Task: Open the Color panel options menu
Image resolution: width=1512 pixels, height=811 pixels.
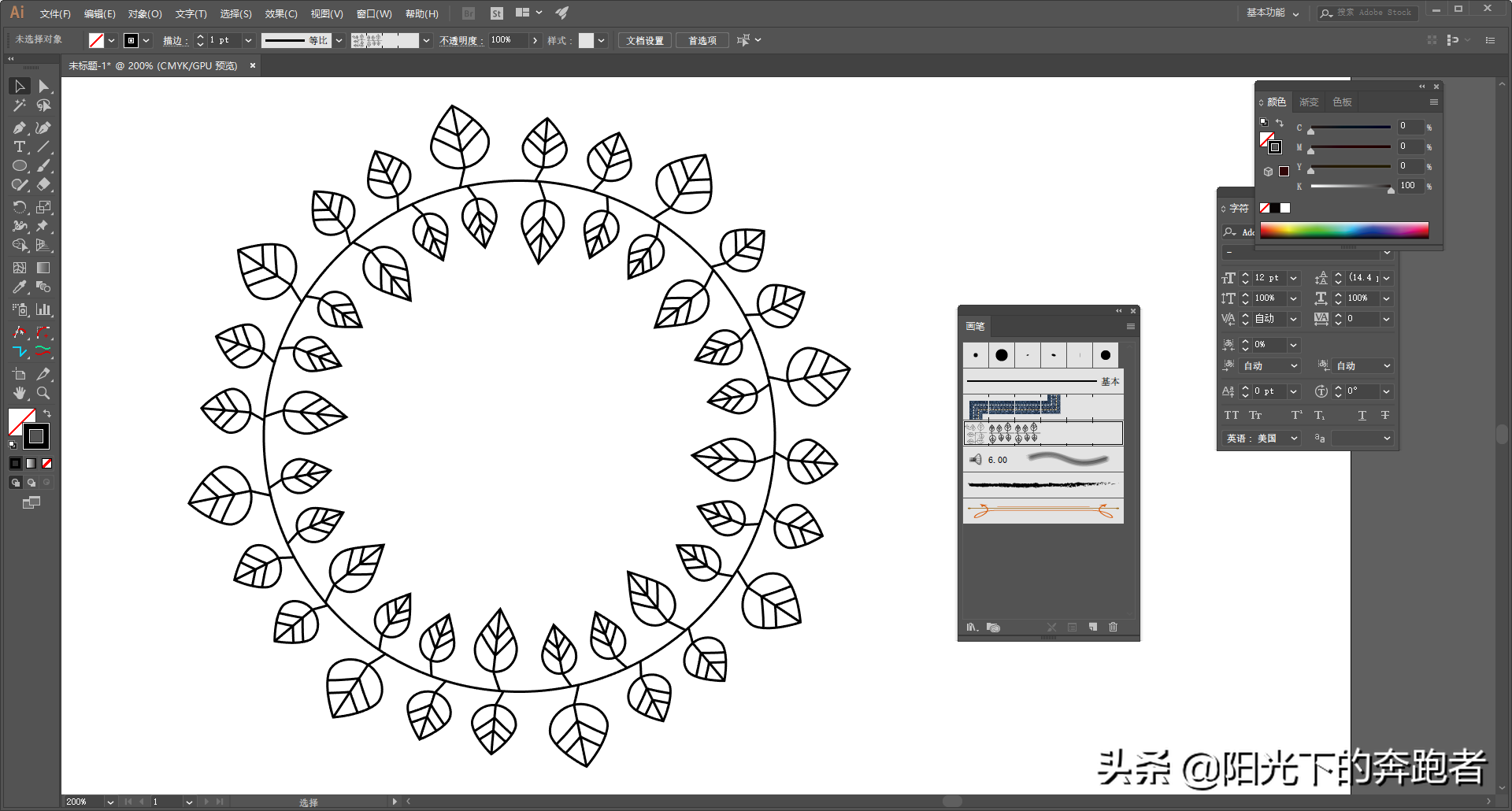Action: (x=1434, y=102)
